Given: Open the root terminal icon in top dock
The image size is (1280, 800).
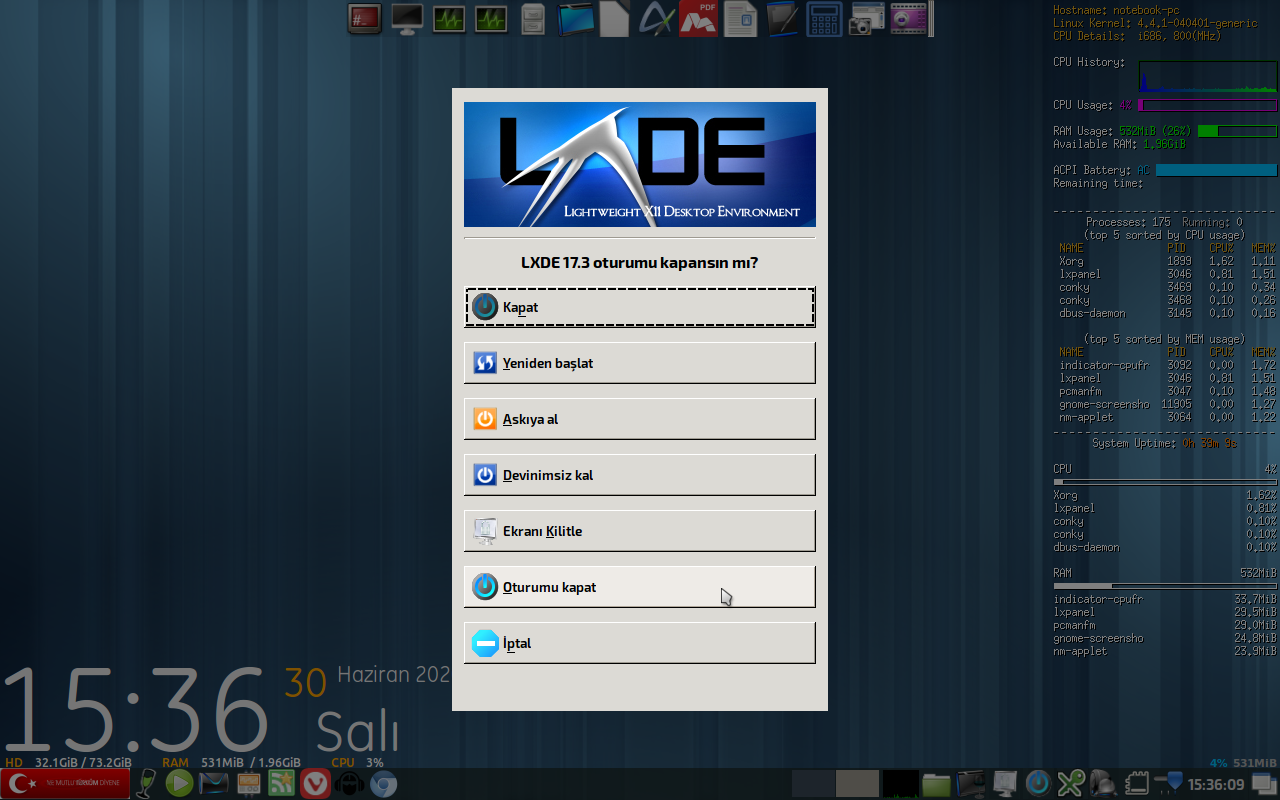Looking at the screenshot, I should tap(365, 18).
